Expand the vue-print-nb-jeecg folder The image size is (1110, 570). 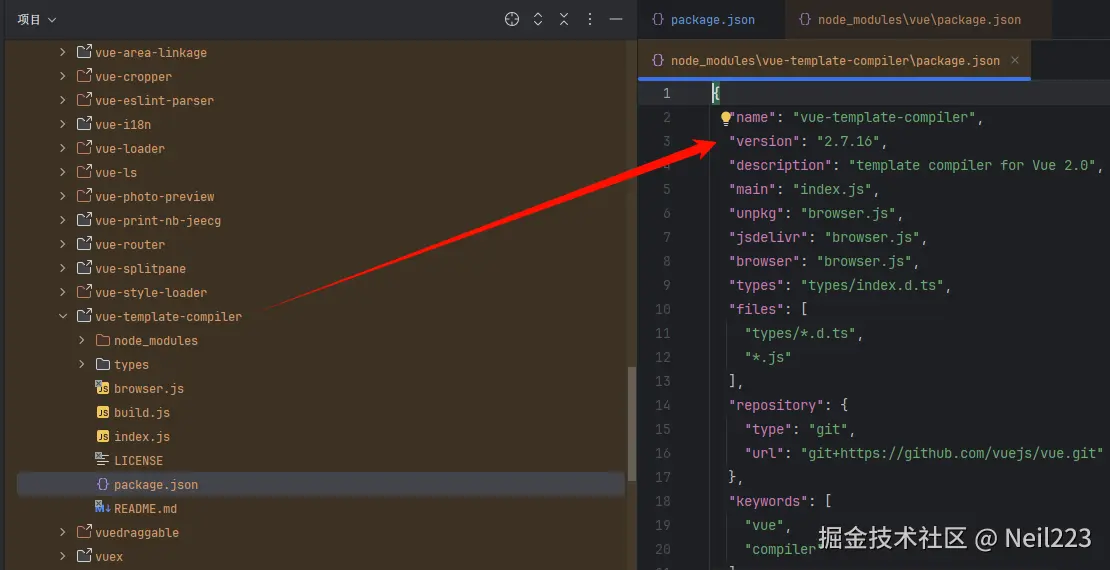[62, 220]
